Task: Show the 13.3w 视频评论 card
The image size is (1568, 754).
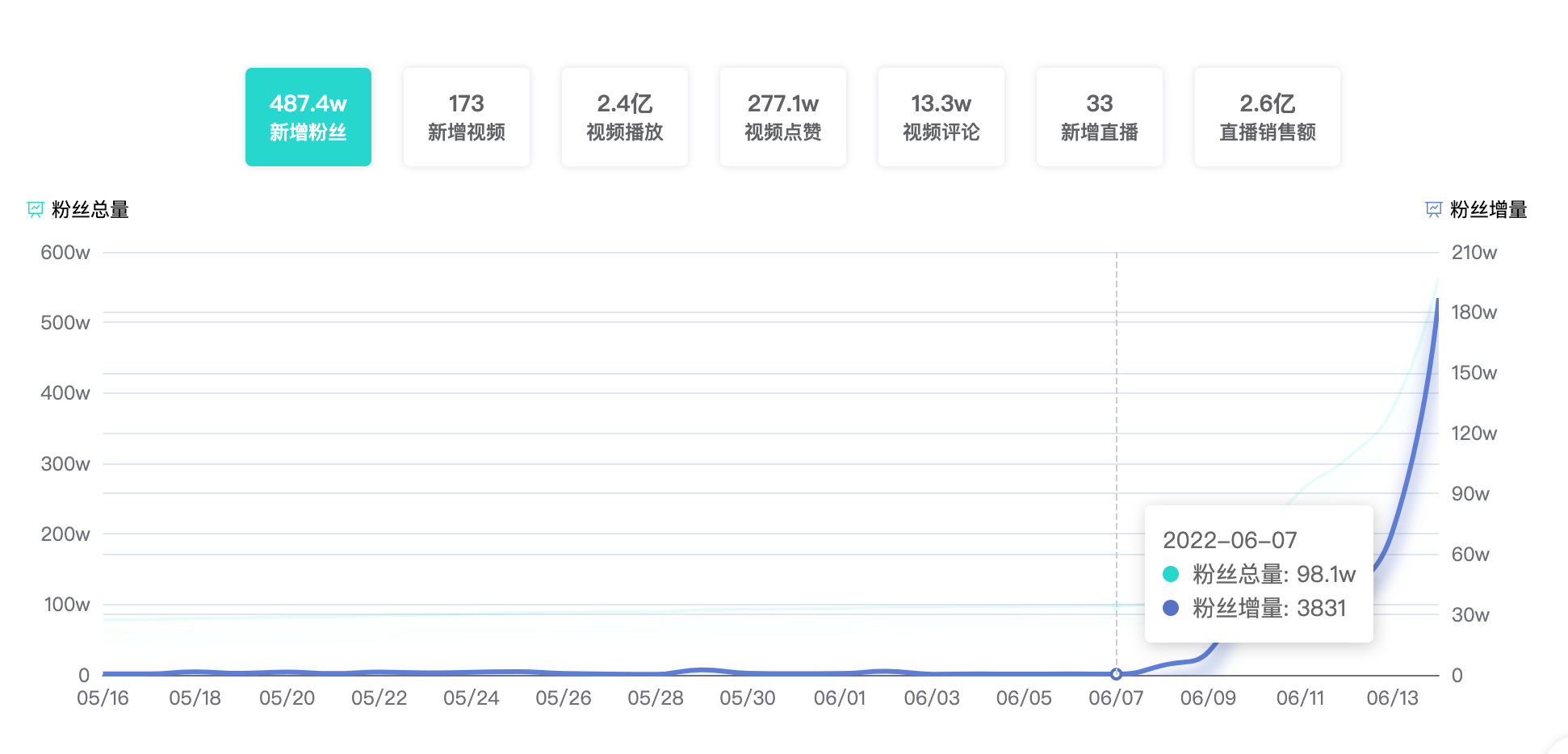Action: click(x=941, y=117)
